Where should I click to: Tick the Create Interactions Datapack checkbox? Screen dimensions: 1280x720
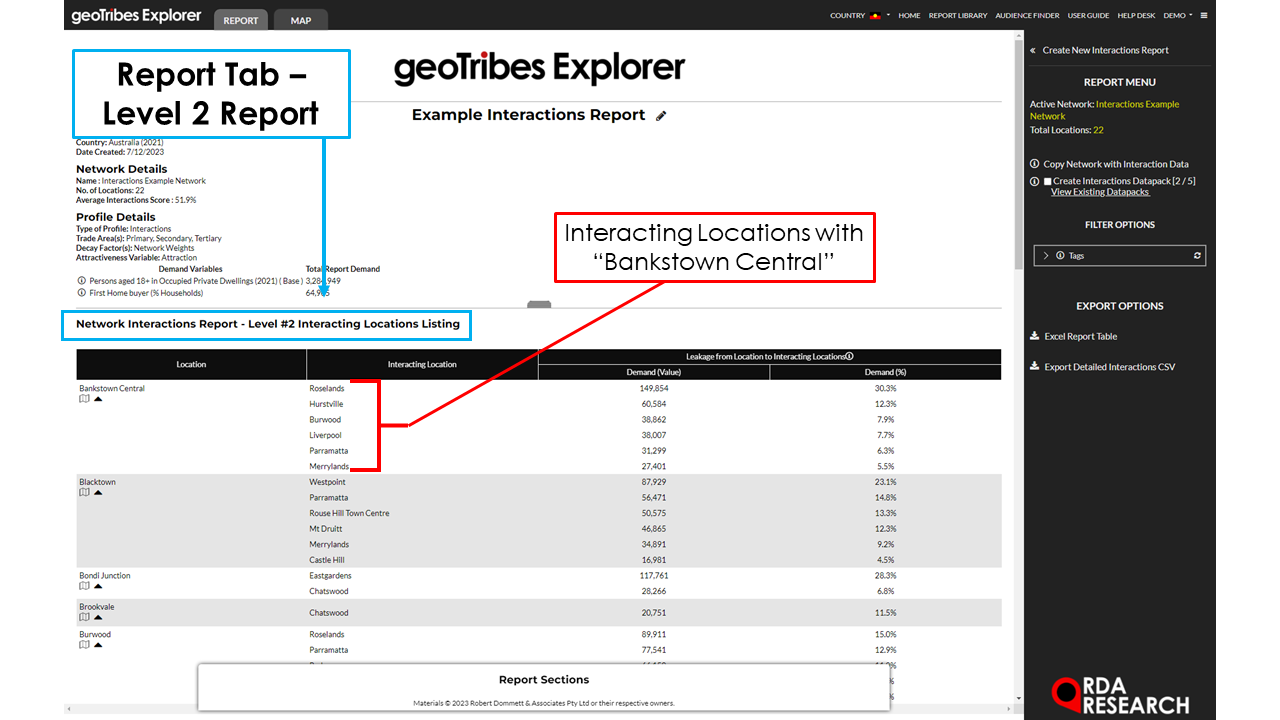pos(1047,182)
